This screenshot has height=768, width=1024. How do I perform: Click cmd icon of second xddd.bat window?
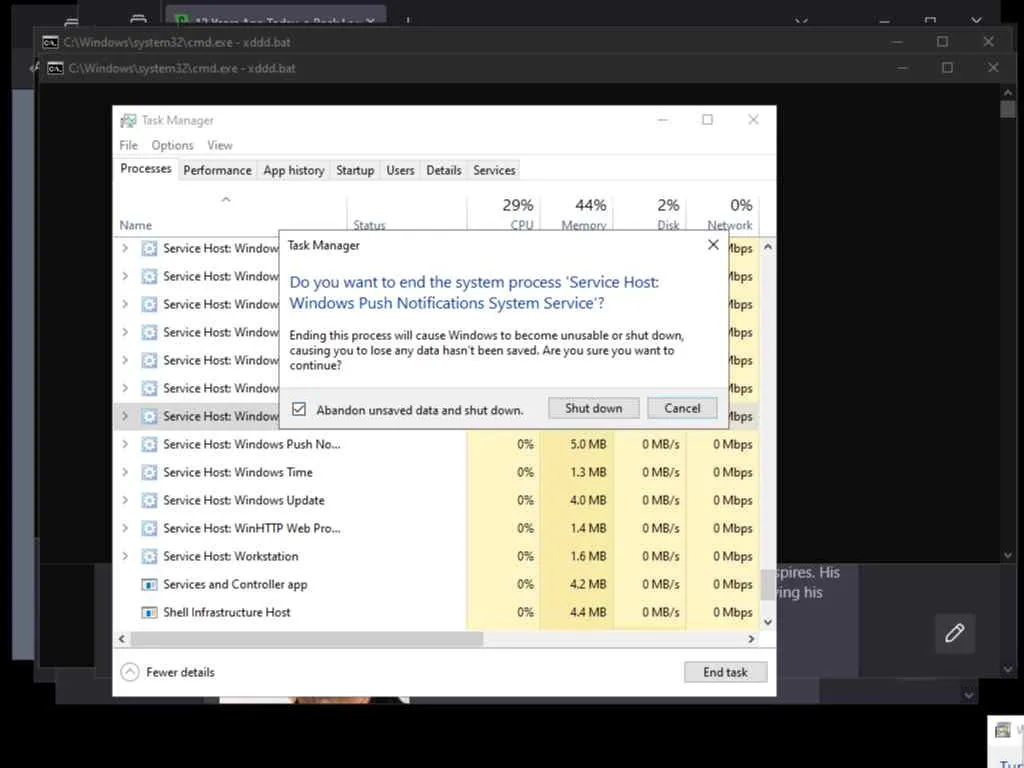click(x=56, y=68)
